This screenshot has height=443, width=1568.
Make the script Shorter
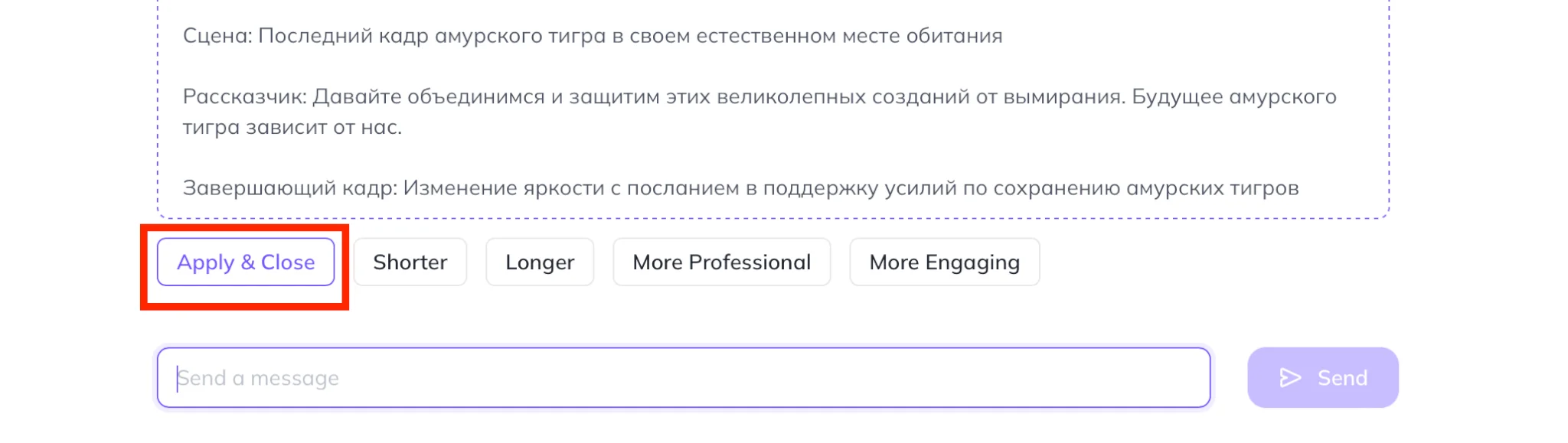[410, 262]
